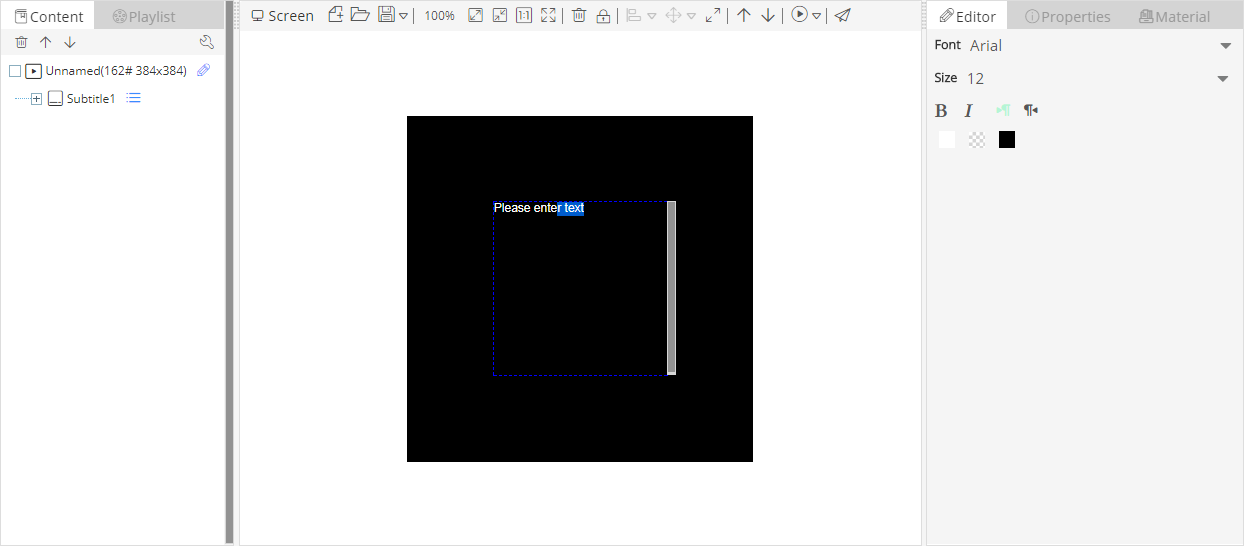Delete the item with the Content panel trash icon

[x=21, y=42]
